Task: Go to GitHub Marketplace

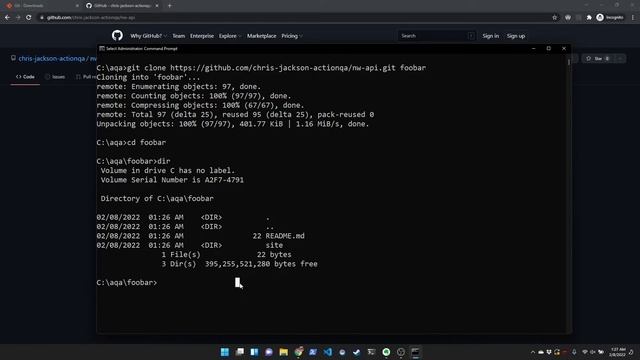Action: [261, 36]
